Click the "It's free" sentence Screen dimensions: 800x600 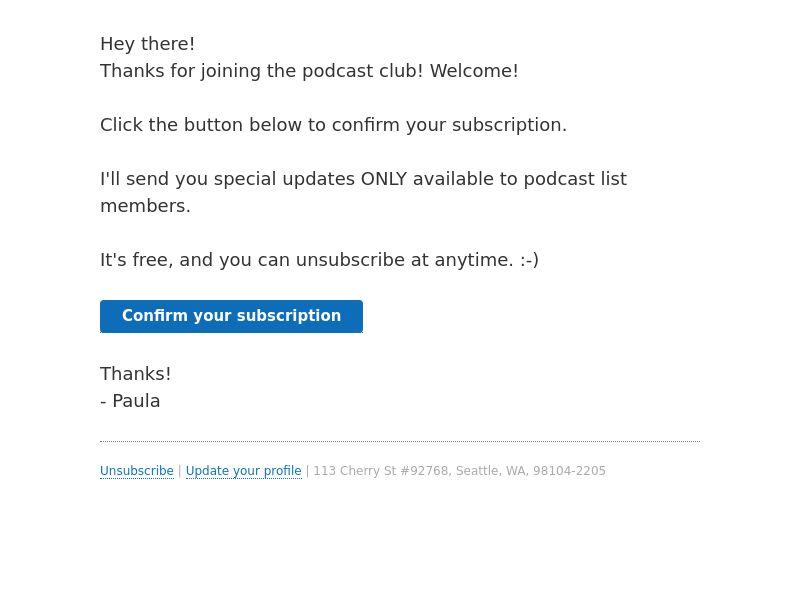pos(319,260)
